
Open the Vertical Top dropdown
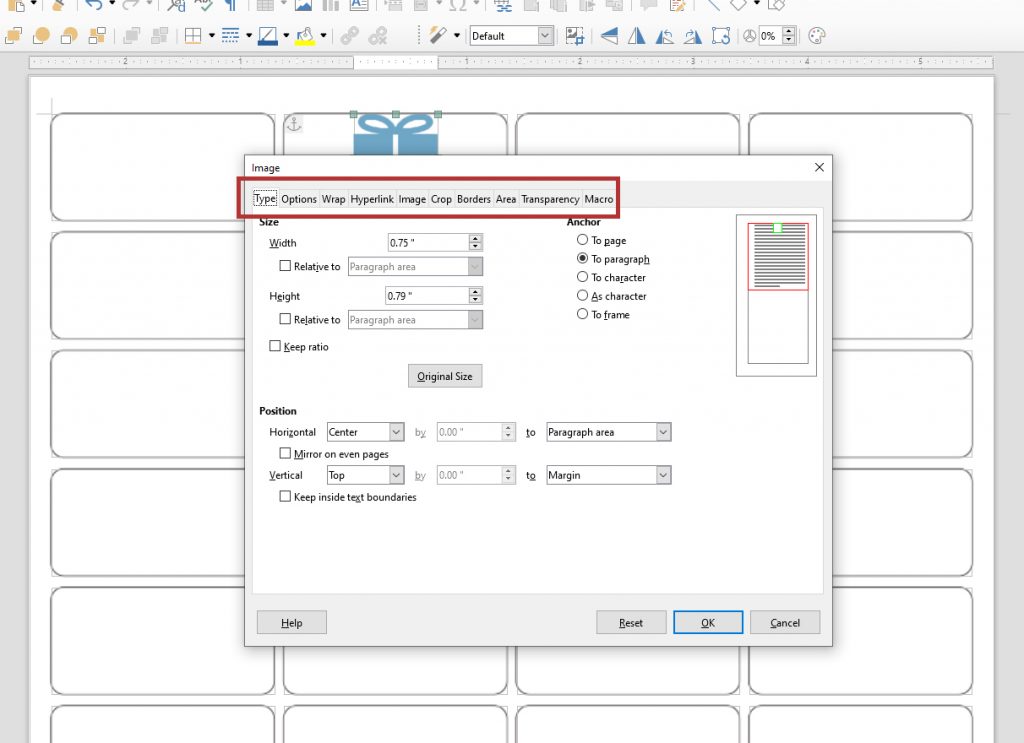pyautogui.click(x=365, y=475)
